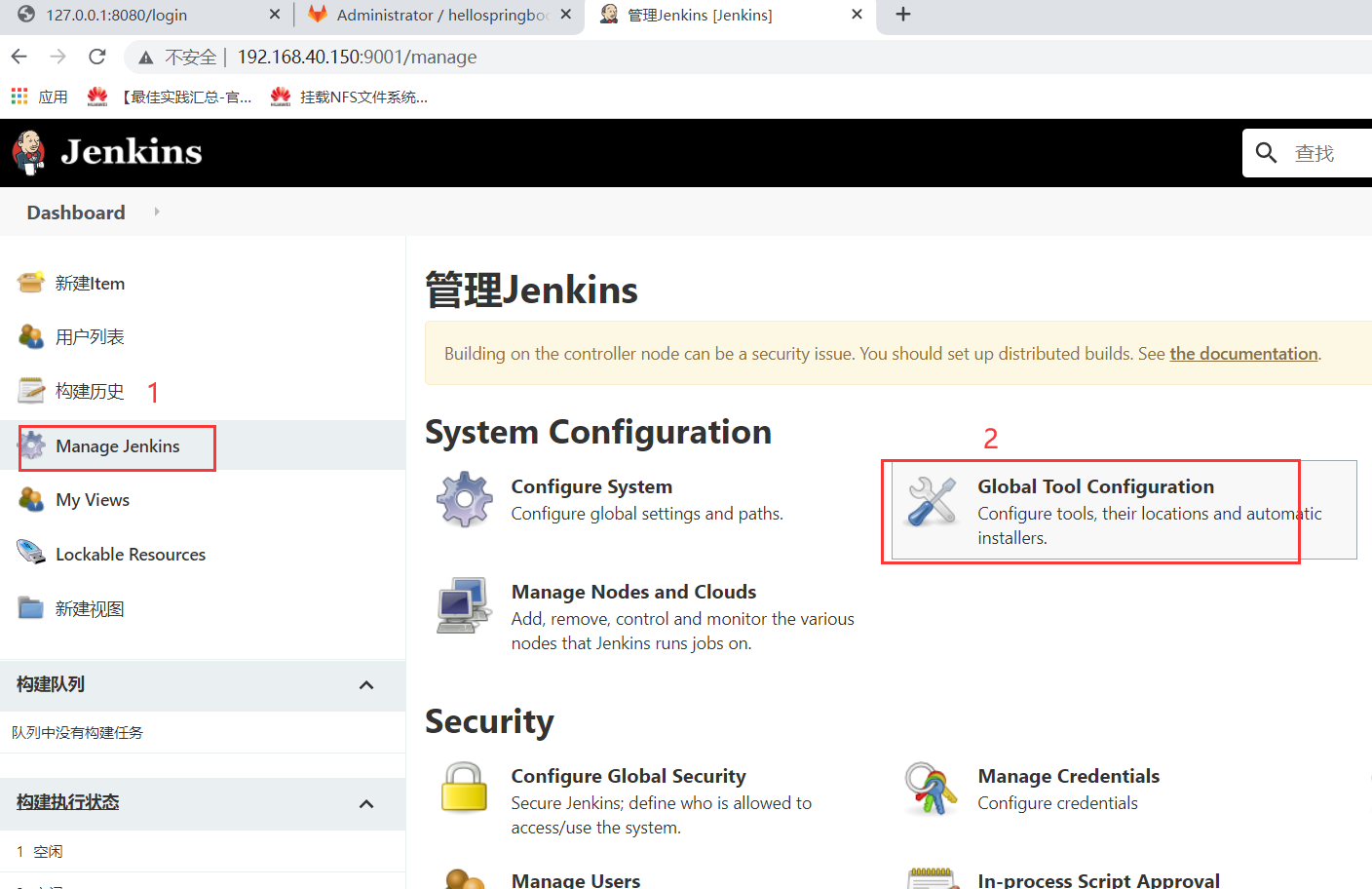Screen dimensions: 1372x889
Task: Open In-process Script Approval link
Action: (x=1098, y=879)
